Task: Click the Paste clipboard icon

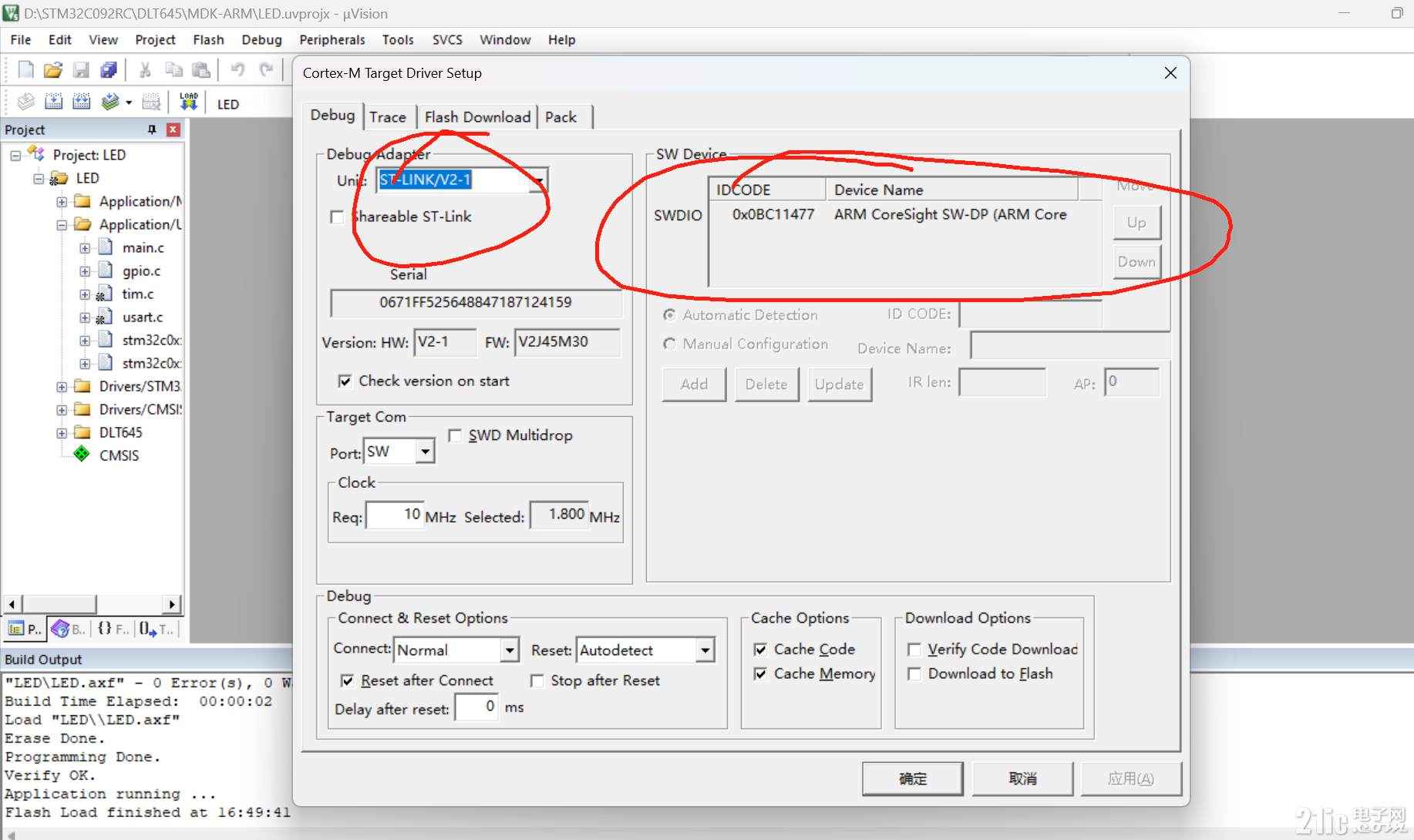Action: point(201,70)
